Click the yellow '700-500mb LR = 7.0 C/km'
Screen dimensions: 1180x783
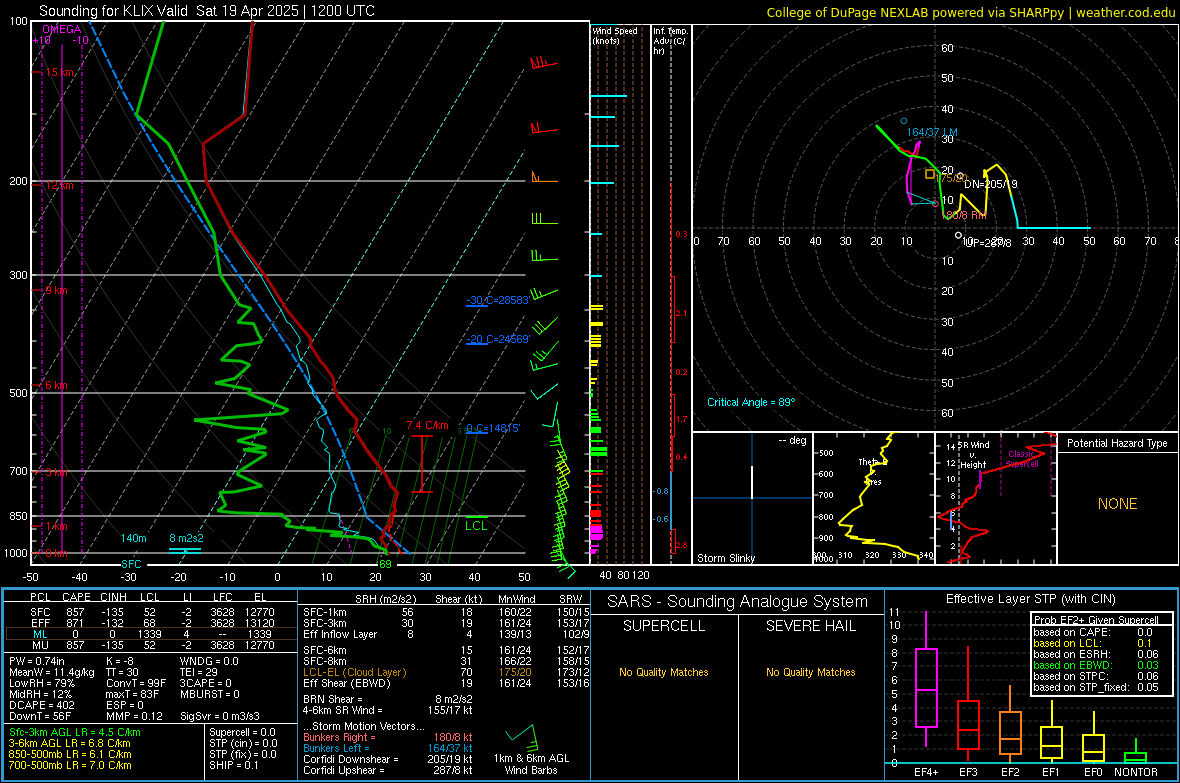coord(70,765)
